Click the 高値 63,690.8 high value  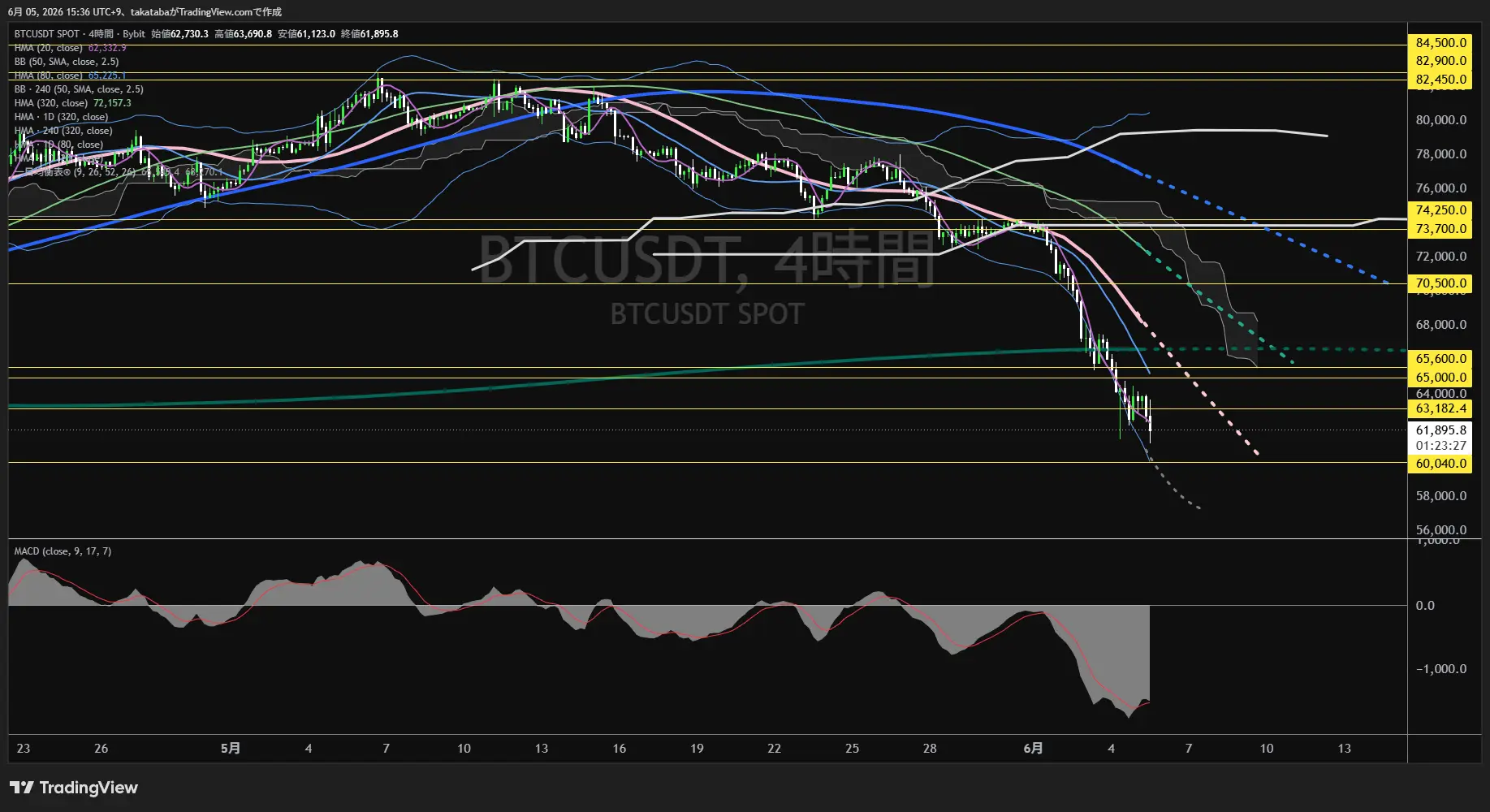(244, 34)
